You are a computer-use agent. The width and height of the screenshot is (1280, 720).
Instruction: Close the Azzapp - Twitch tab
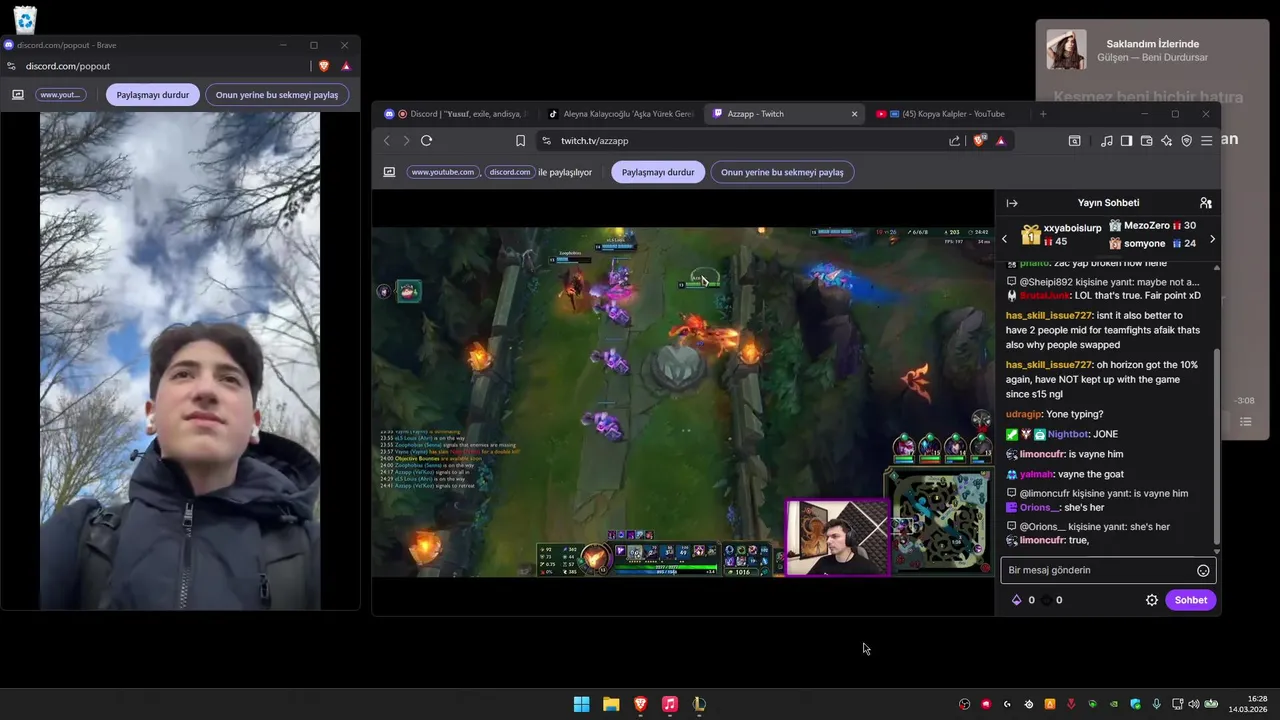click(x=854, y=114)
